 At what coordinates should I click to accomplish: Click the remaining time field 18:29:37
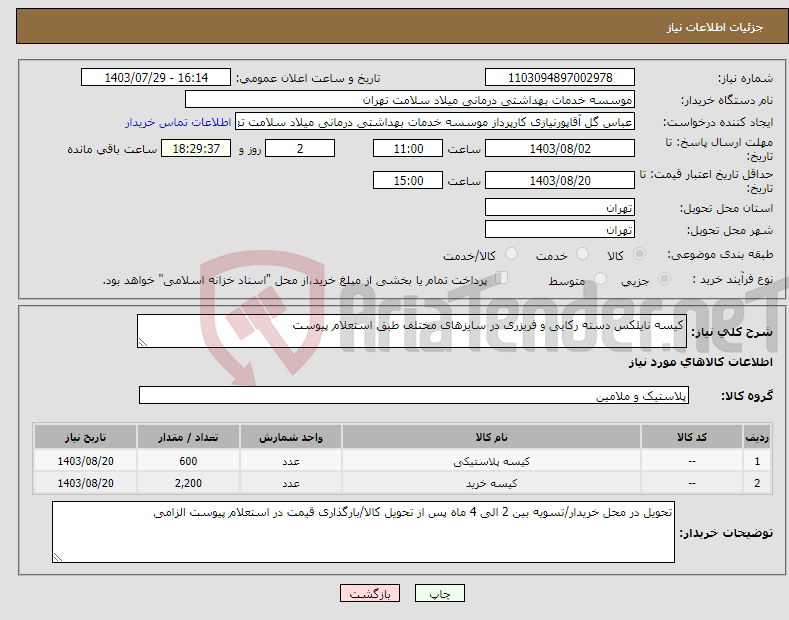196,148
